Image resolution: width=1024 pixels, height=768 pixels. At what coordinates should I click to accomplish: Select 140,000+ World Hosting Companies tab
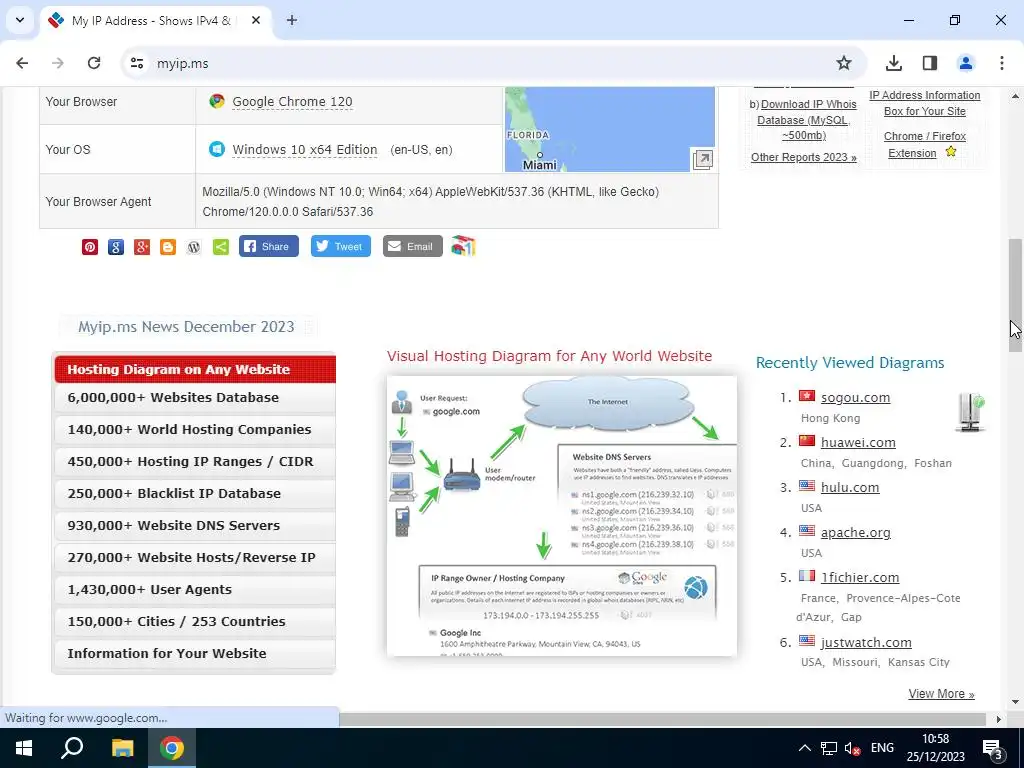[195, 430]
